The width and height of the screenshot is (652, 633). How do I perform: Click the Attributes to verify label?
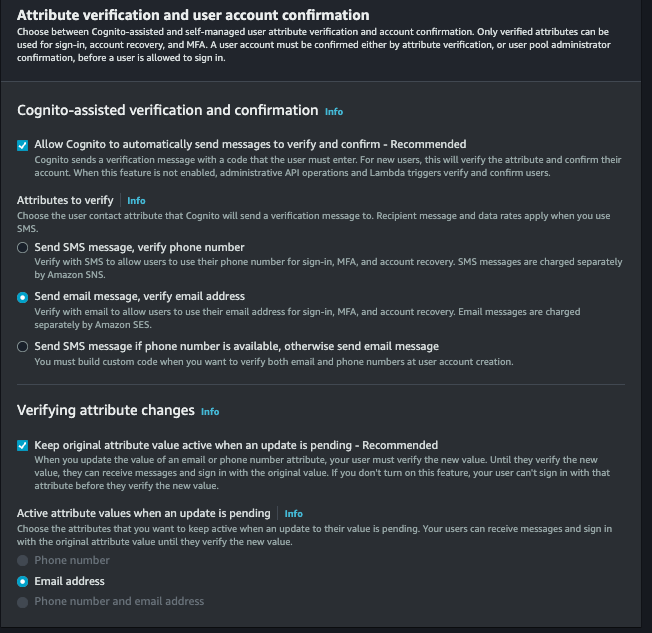click(65, 200)
